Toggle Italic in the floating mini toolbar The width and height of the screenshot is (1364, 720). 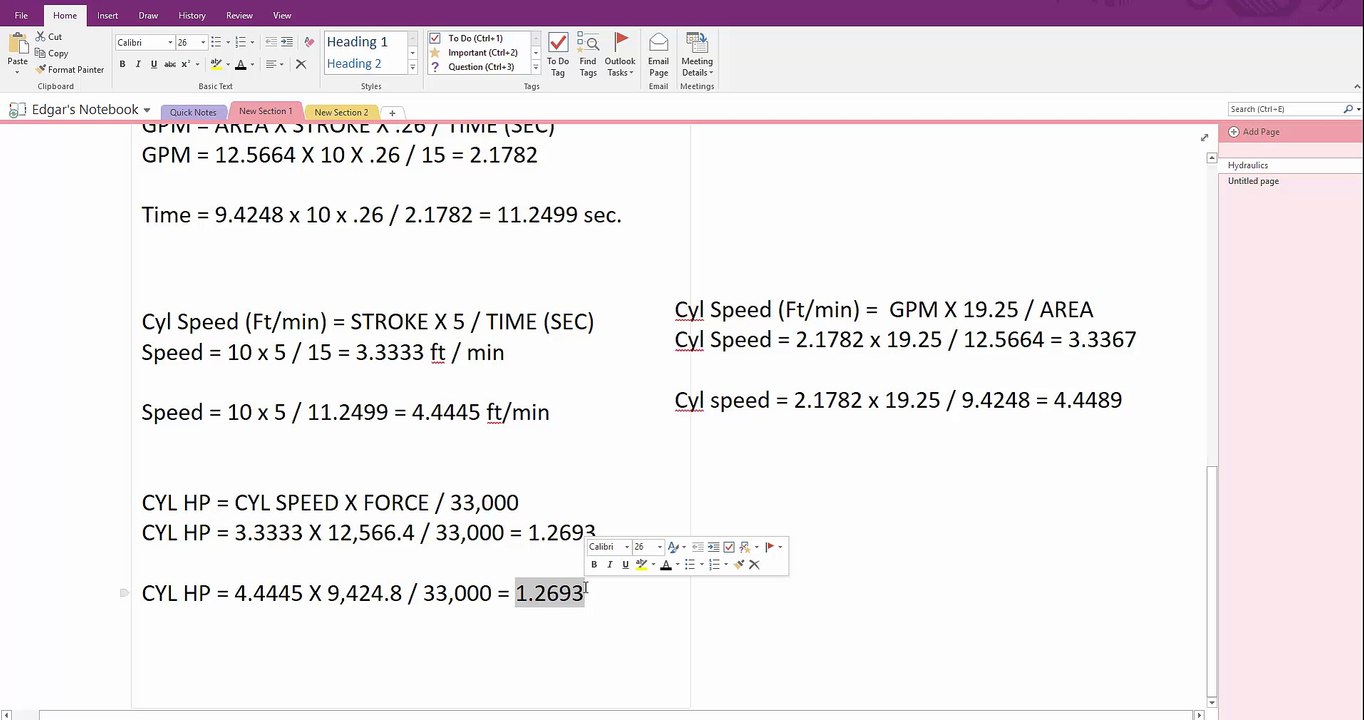click(610, 565)
